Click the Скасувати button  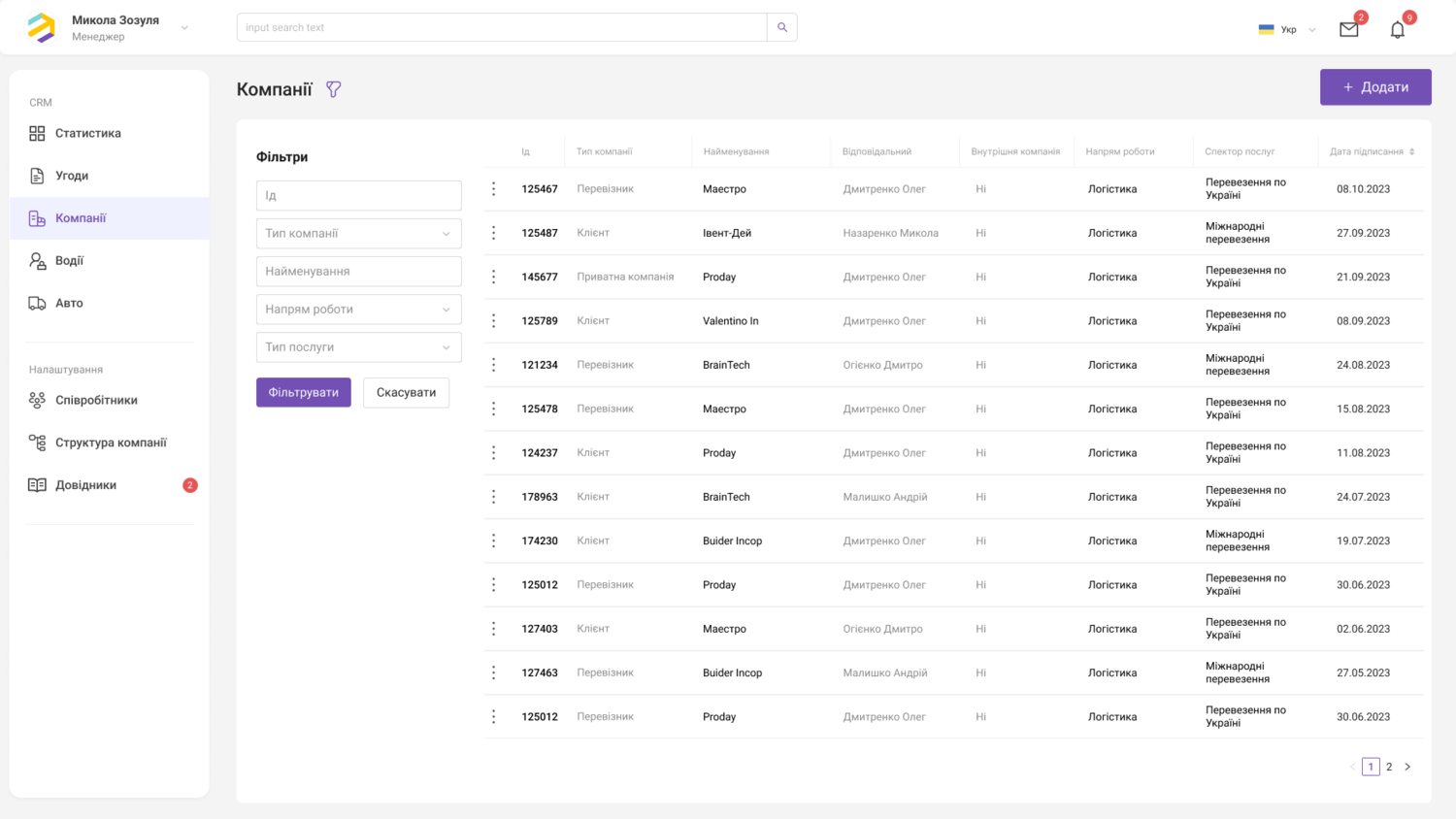[x=406, y=393]
